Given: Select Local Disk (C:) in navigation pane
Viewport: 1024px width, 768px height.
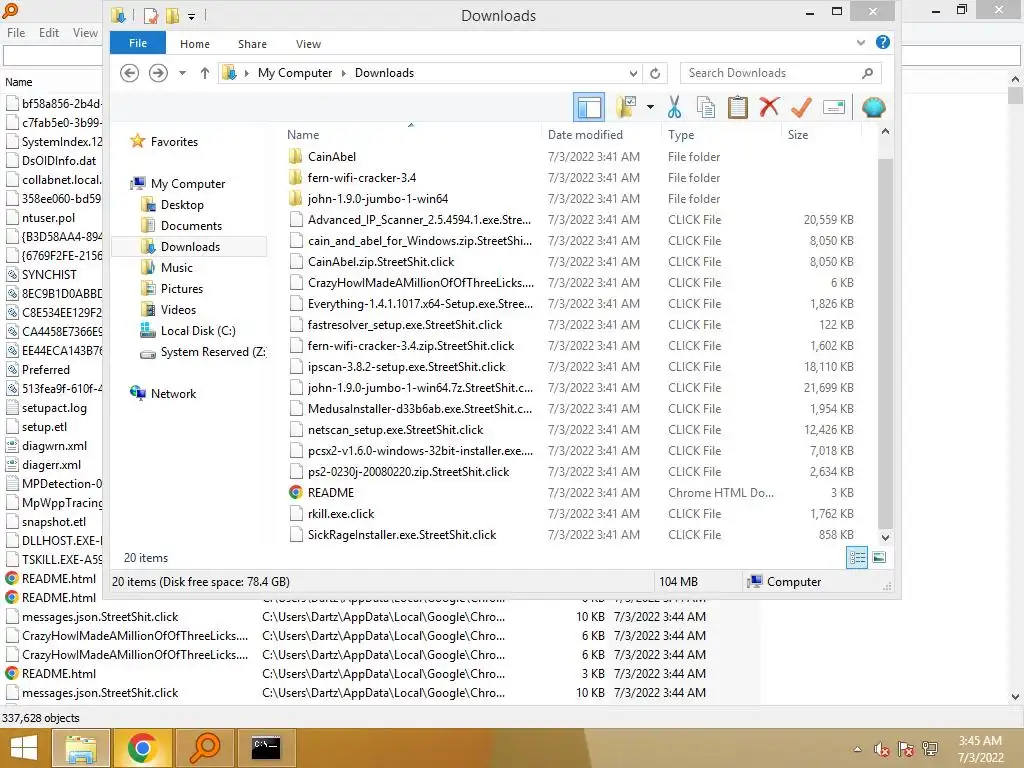Looking at the screenshot, I should click(198, 330).
